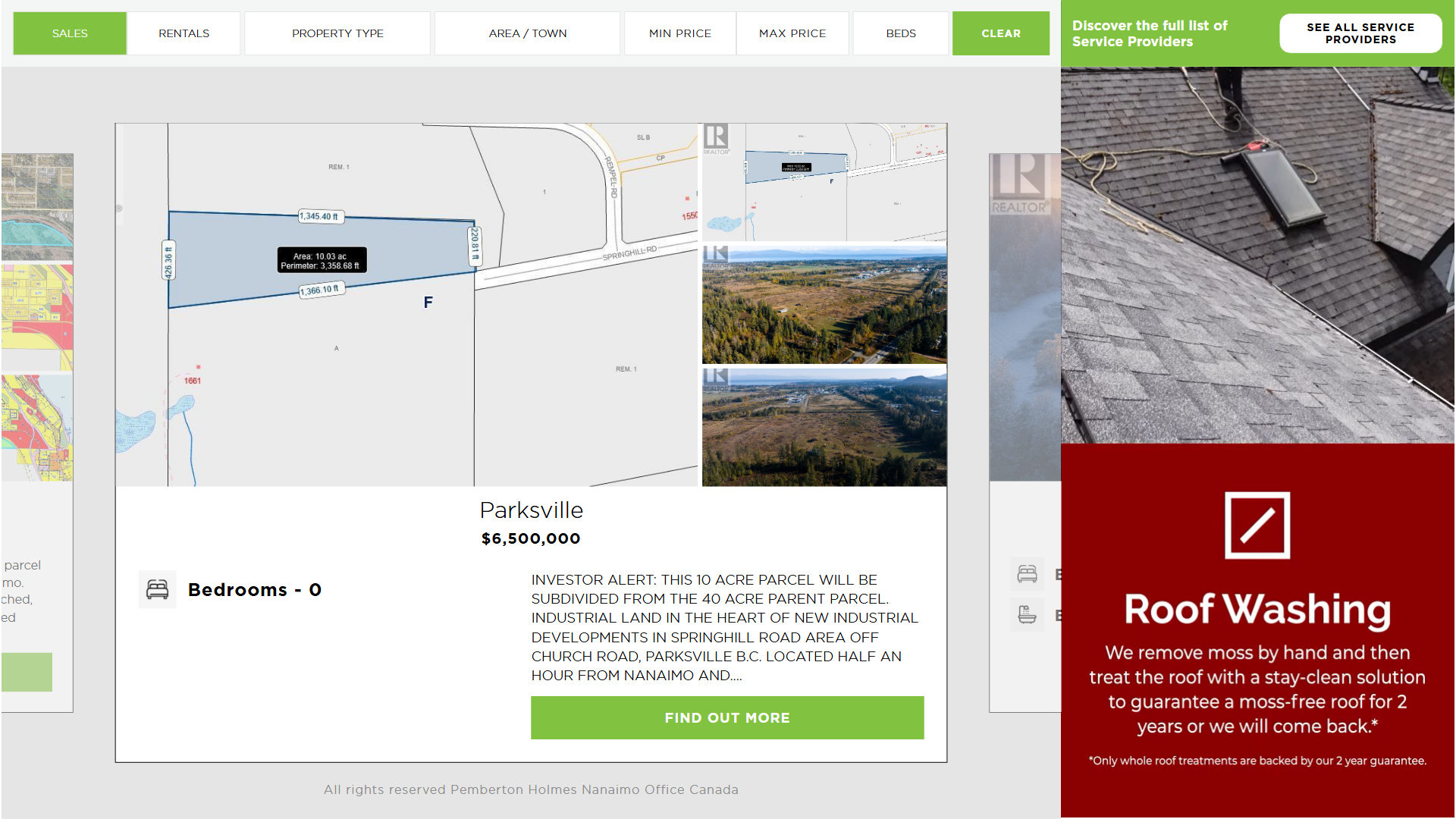Click the bed icon beside Bedrooms
The width and height of the screenshot is (1456, 819).
(157, 589)
